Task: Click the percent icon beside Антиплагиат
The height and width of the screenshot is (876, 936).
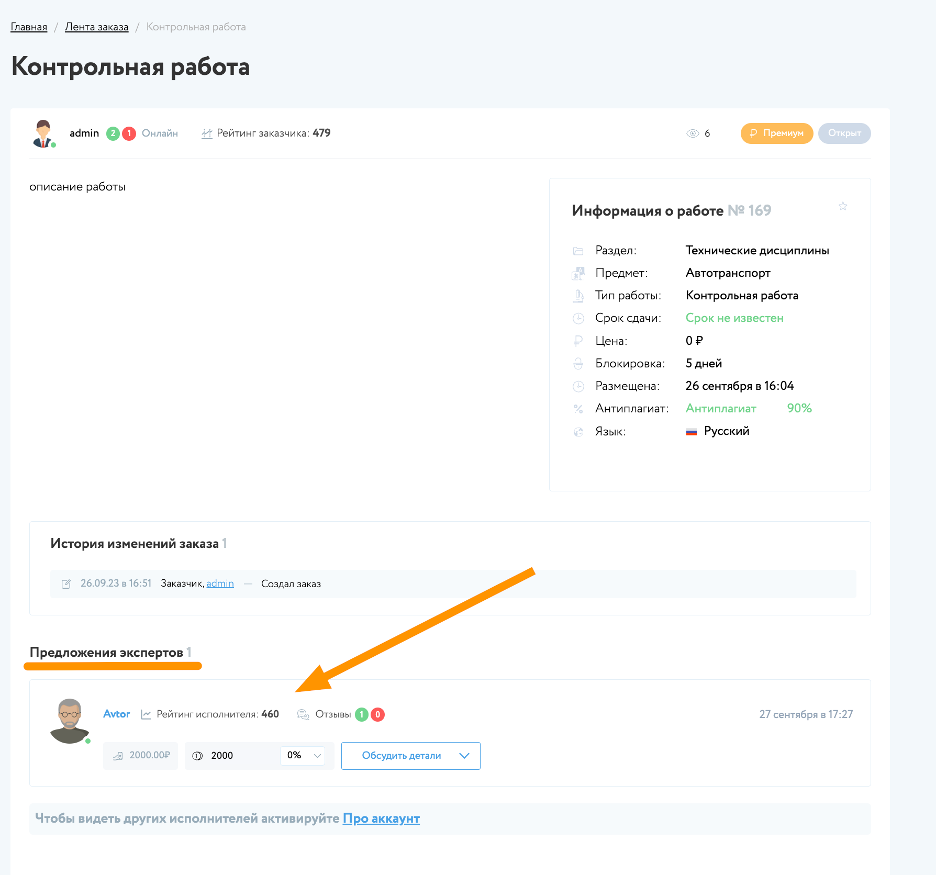Action: (578, 409)
